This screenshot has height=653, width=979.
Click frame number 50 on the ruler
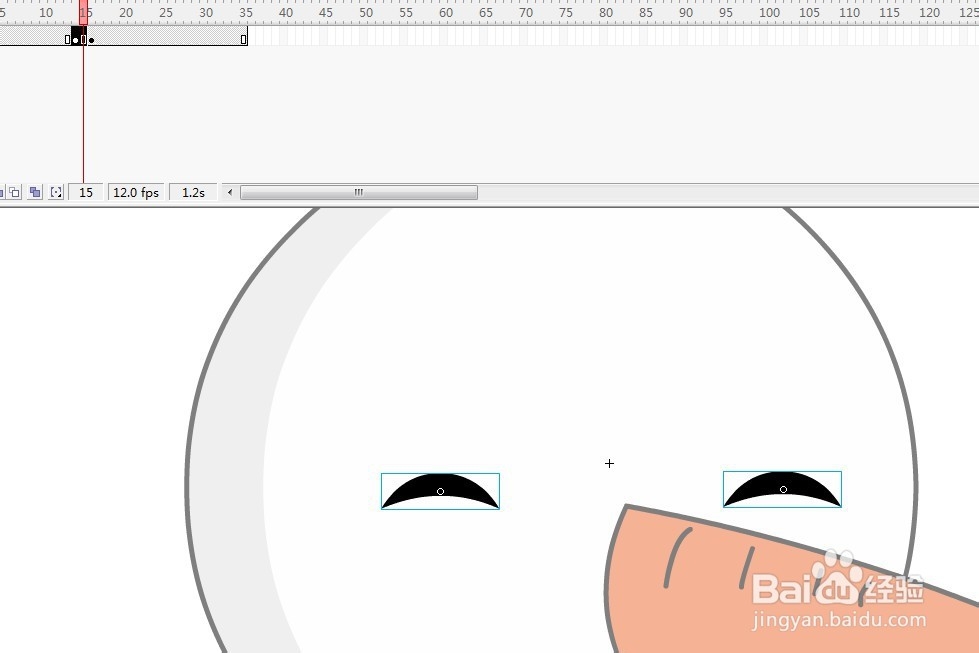[366, 12]
